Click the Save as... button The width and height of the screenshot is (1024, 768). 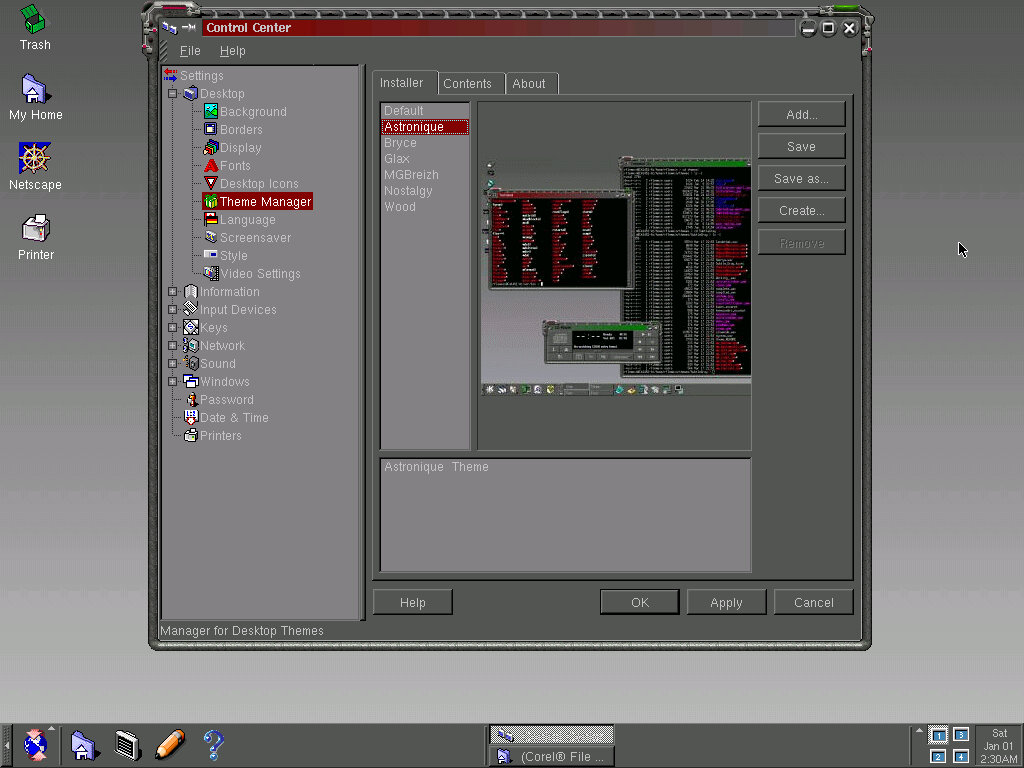pos(801,179)
